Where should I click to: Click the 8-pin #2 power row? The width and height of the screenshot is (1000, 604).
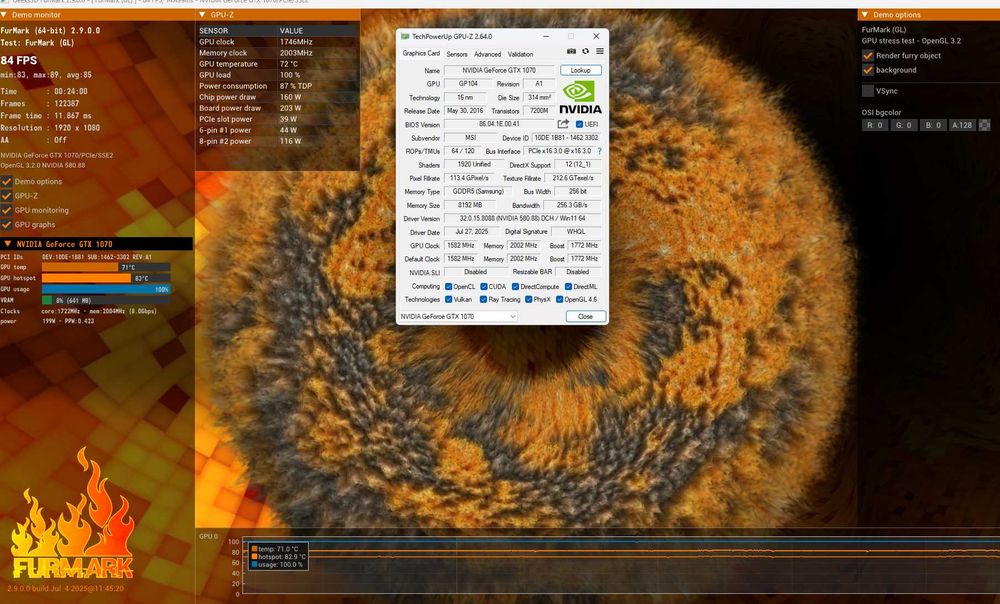[x=277, y=141]
